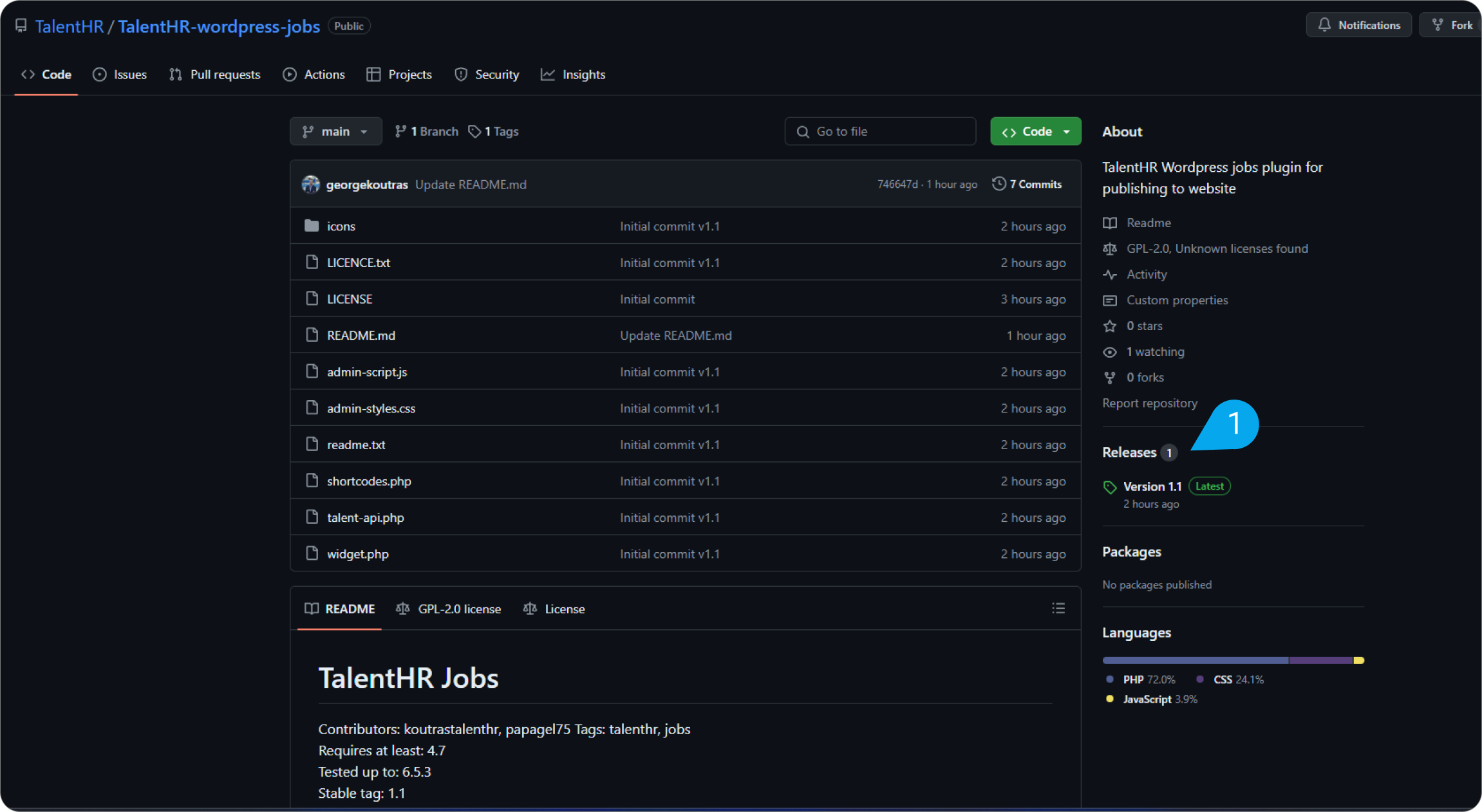Viewport: 1482px width, 812px height.
Task: Click the Notifications bell icon
Action: pyautogui.click(x=1324, y=25)
